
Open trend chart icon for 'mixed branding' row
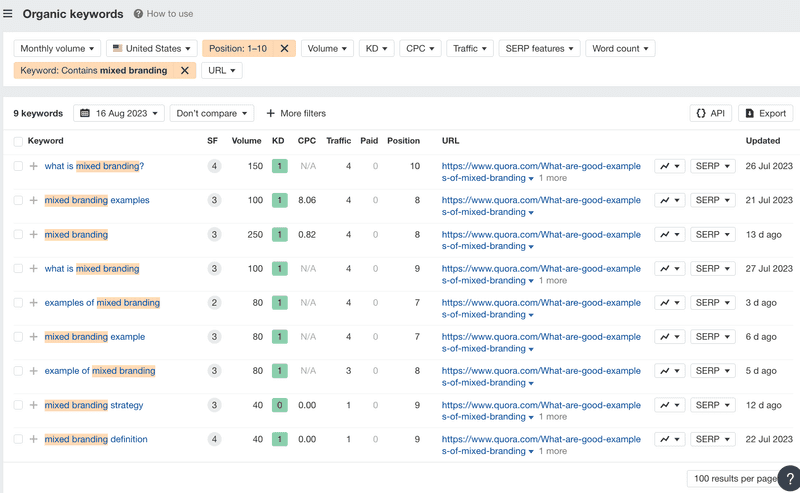669,235
